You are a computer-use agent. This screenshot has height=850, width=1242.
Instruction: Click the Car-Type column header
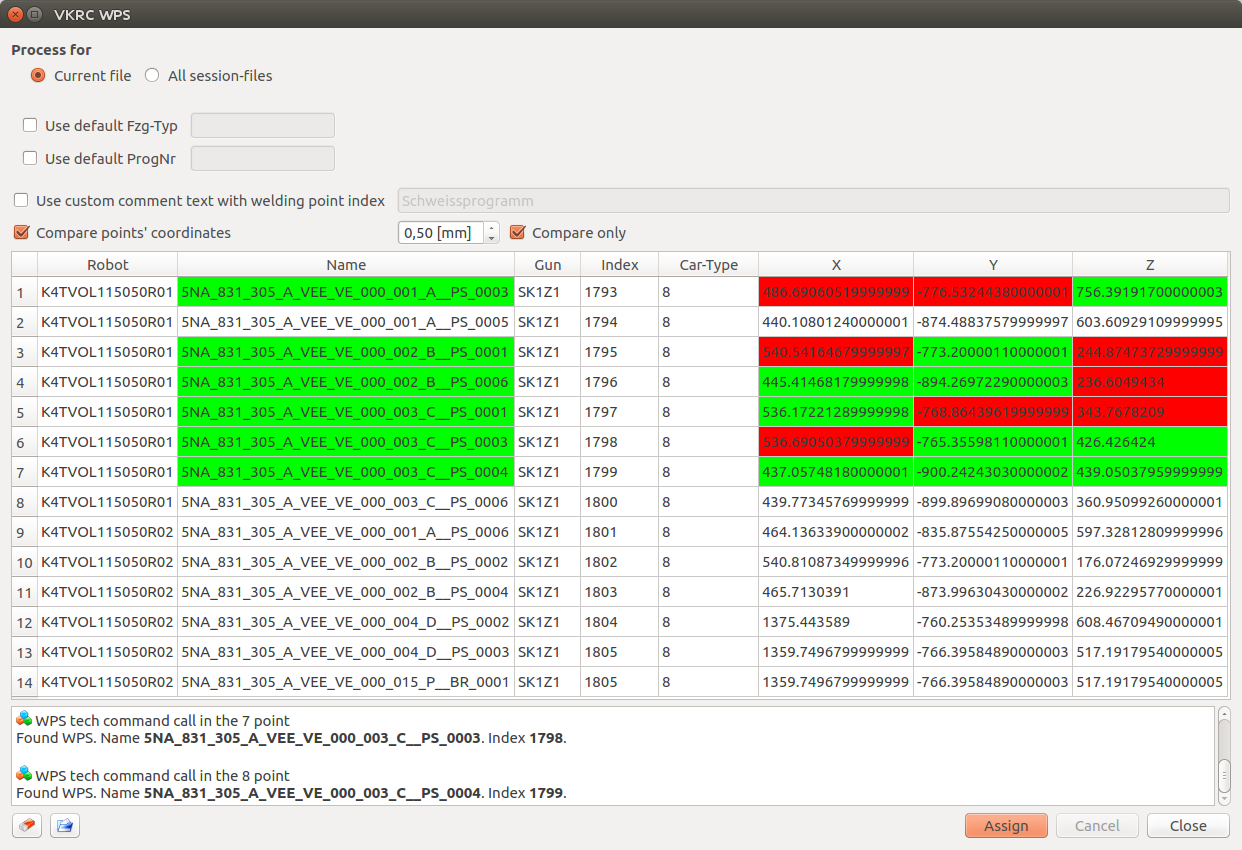pyautogui.click(x=709, y=265)
